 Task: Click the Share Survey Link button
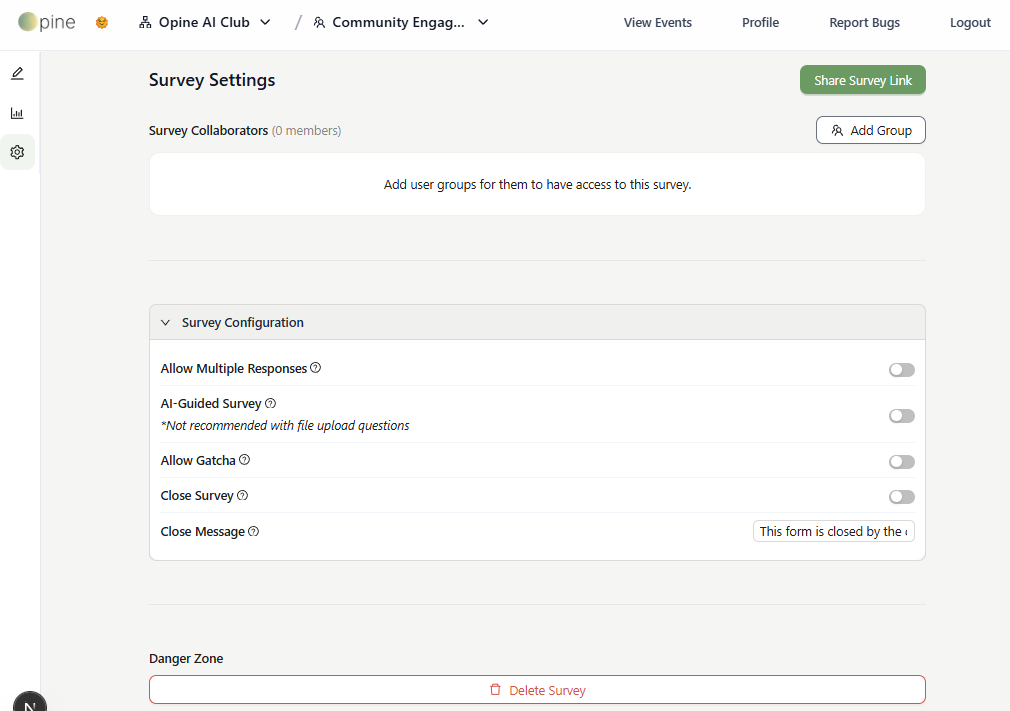862,80
